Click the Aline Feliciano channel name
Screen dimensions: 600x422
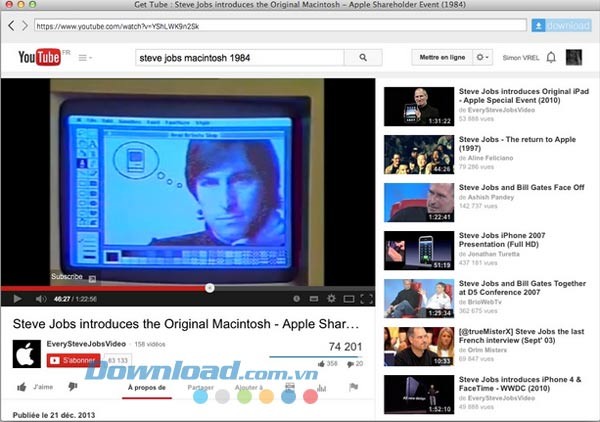pyautogui.click(x=490, y=158)
